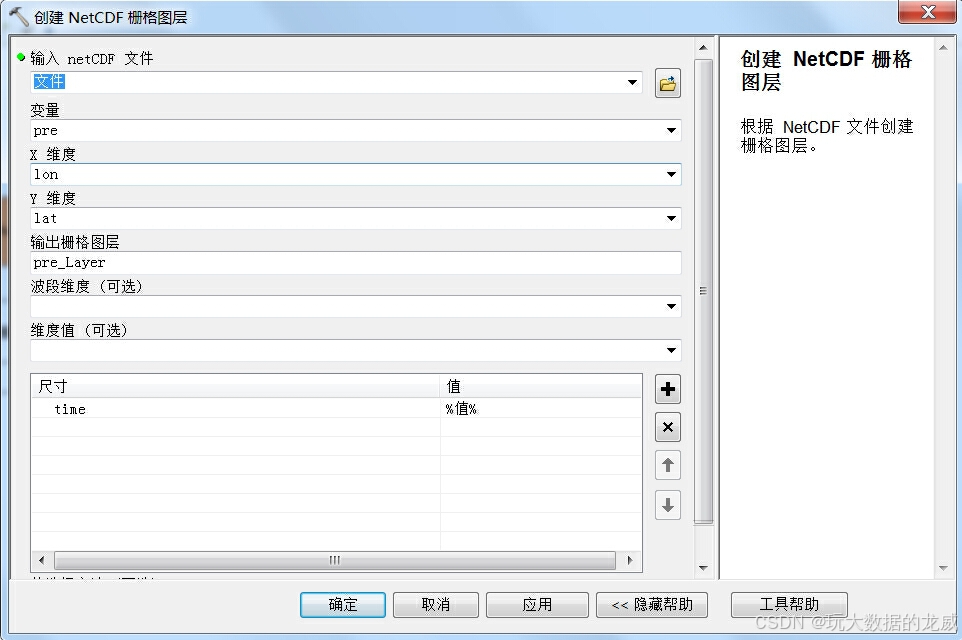Remove selected dimension row with X icon
Image resolution: width=962 pixels, height=640 pixels.
click(667, 427)
